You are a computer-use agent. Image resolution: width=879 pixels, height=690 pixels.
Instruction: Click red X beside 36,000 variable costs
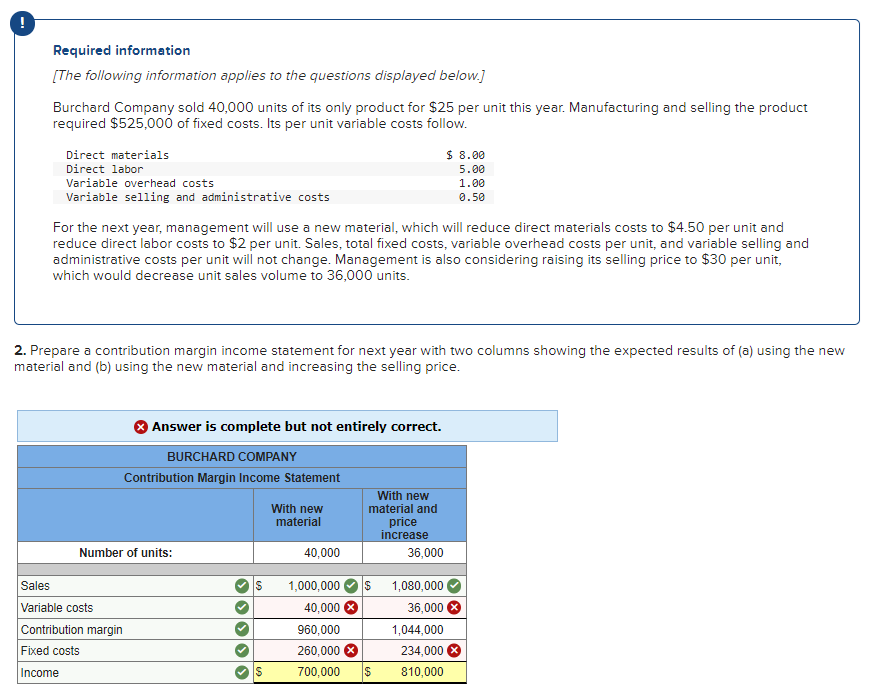454,608
